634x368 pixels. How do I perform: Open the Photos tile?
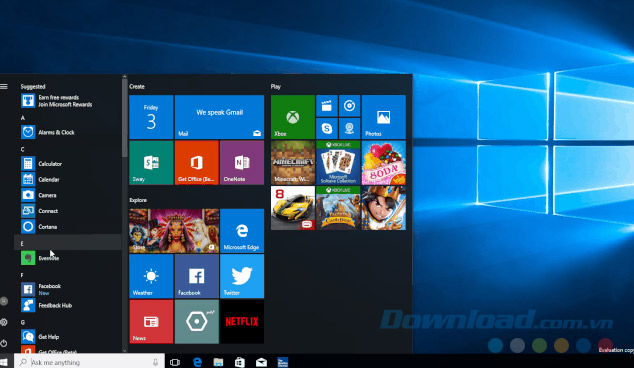[x=383, y=117]
